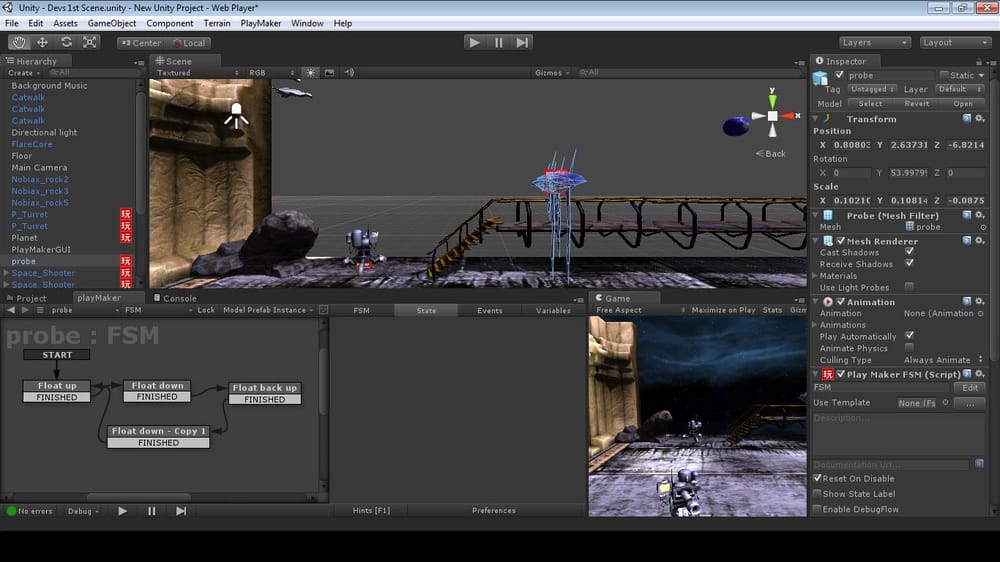Open the Terrain menu
1000x562 pixels.
click(x=217, y=24)
